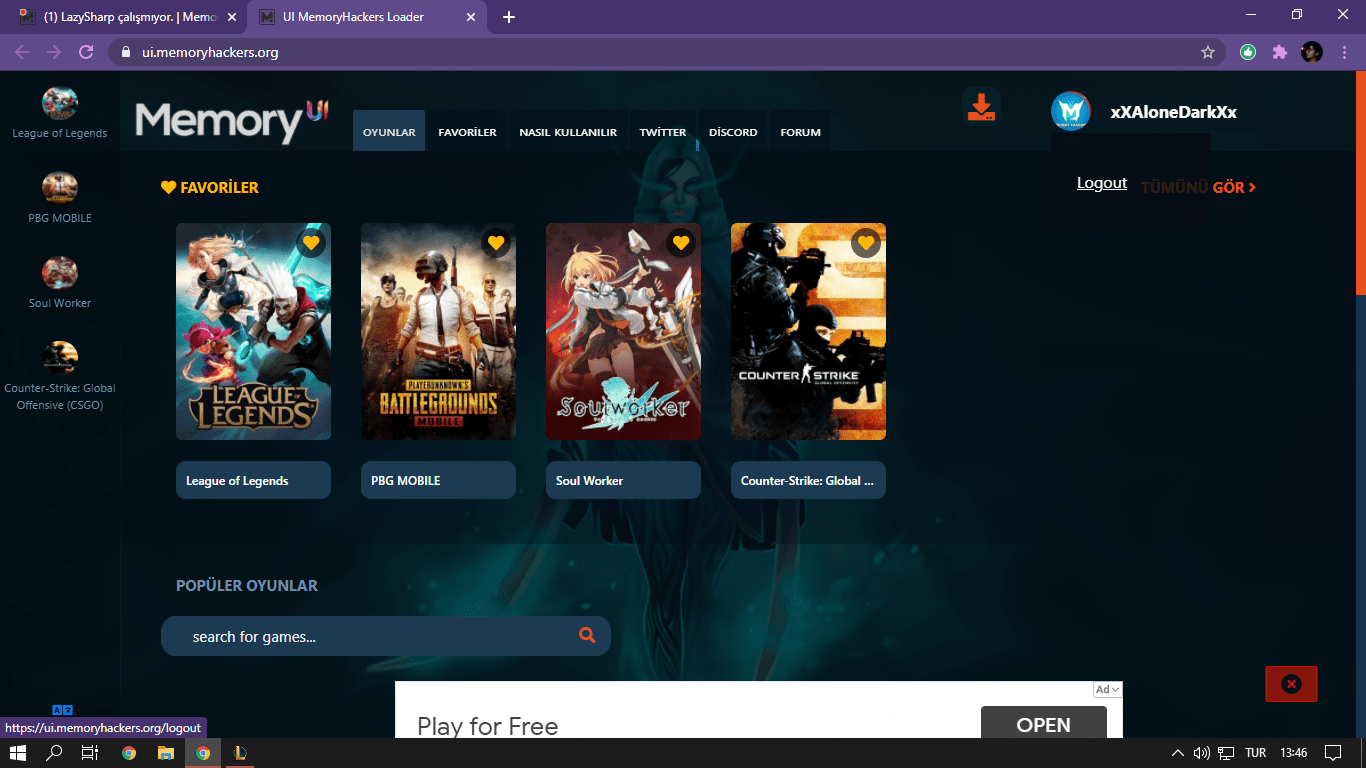This screenshot has height=768, width=1366.
Task: Open the Windows Start menu
Action: tap(18, 753)
